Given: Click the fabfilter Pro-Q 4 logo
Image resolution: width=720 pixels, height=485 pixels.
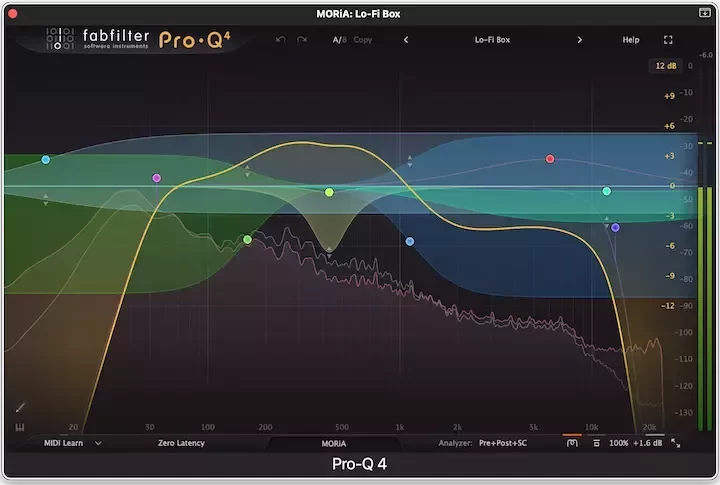Looking at the screenshot, I should [138, 39].
